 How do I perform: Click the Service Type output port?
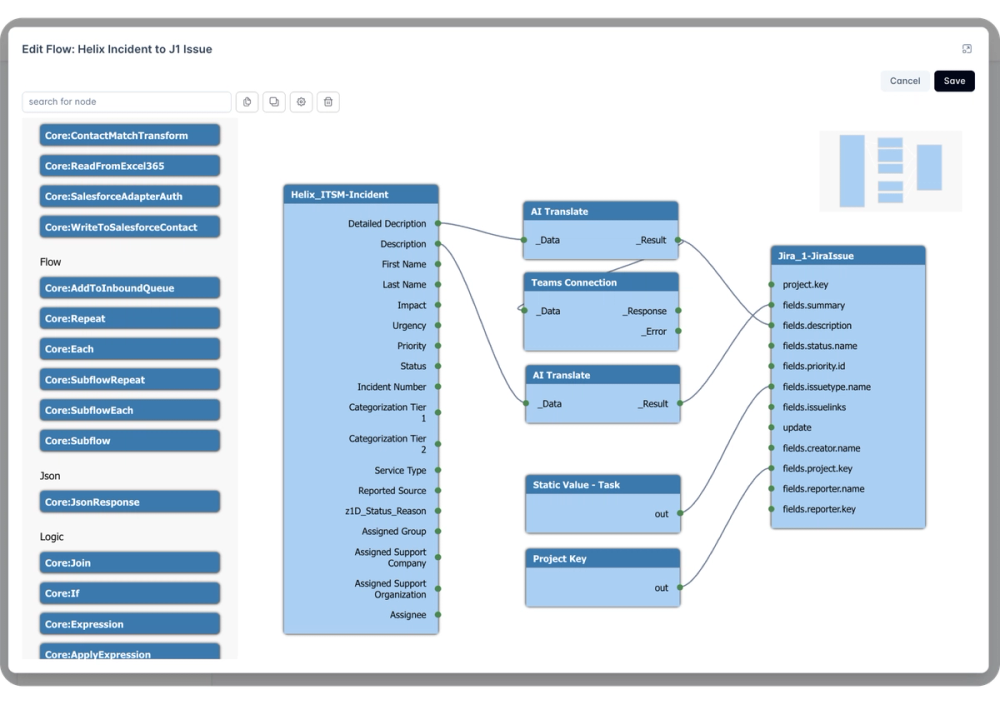click(438, 470)
